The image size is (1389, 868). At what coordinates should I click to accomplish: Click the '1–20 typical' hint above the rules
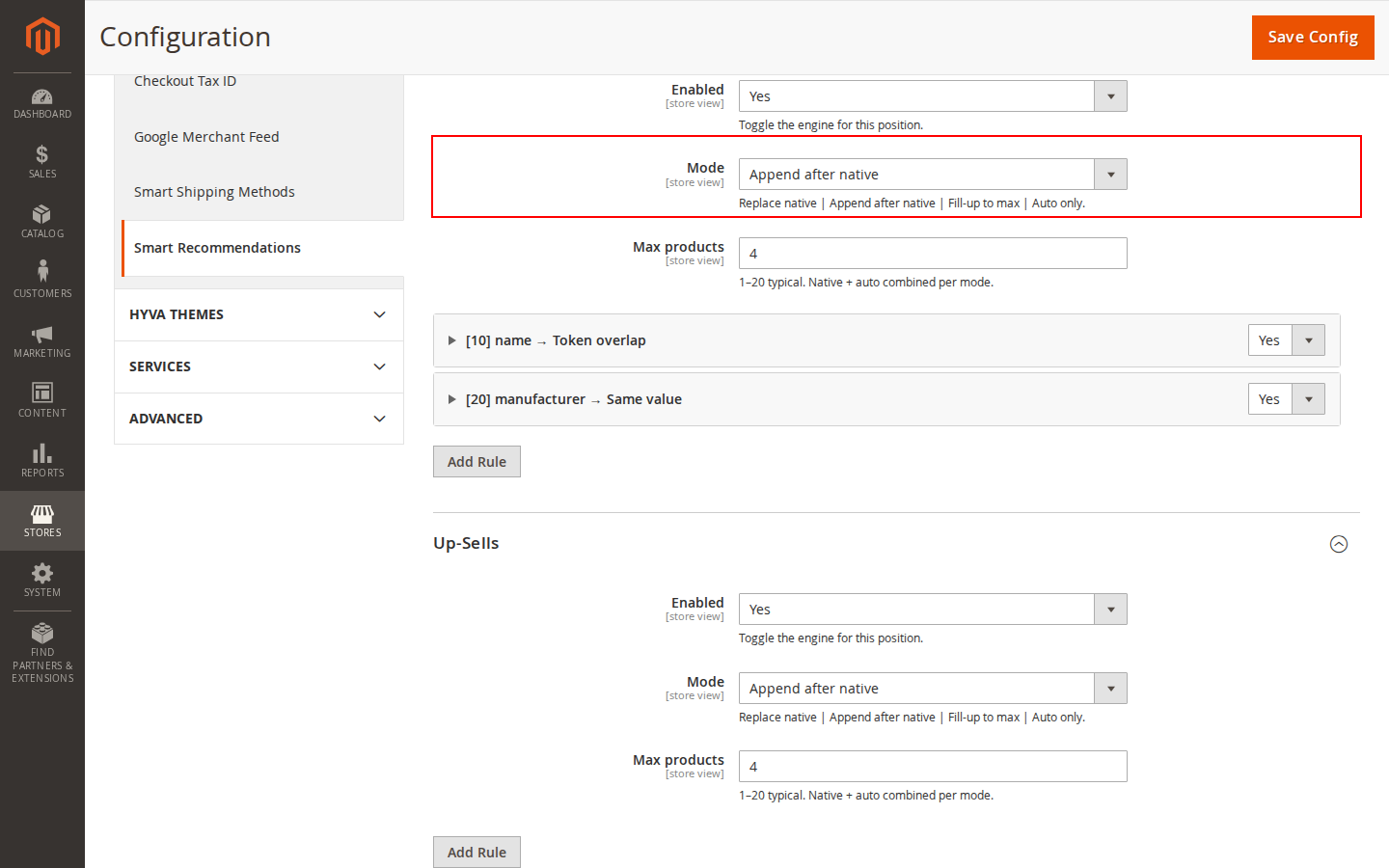point(866,283)
